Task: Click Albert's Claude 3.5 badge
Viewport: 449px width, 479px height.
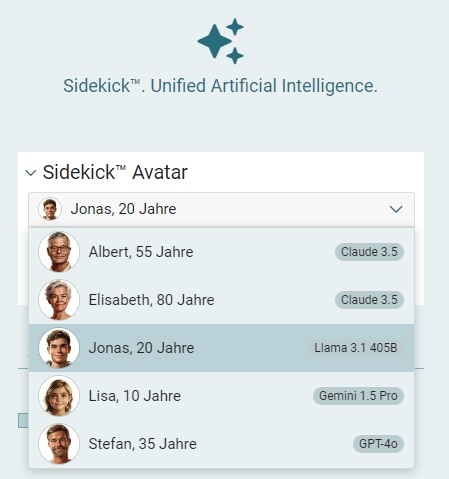Action: (x=369, y=252)
